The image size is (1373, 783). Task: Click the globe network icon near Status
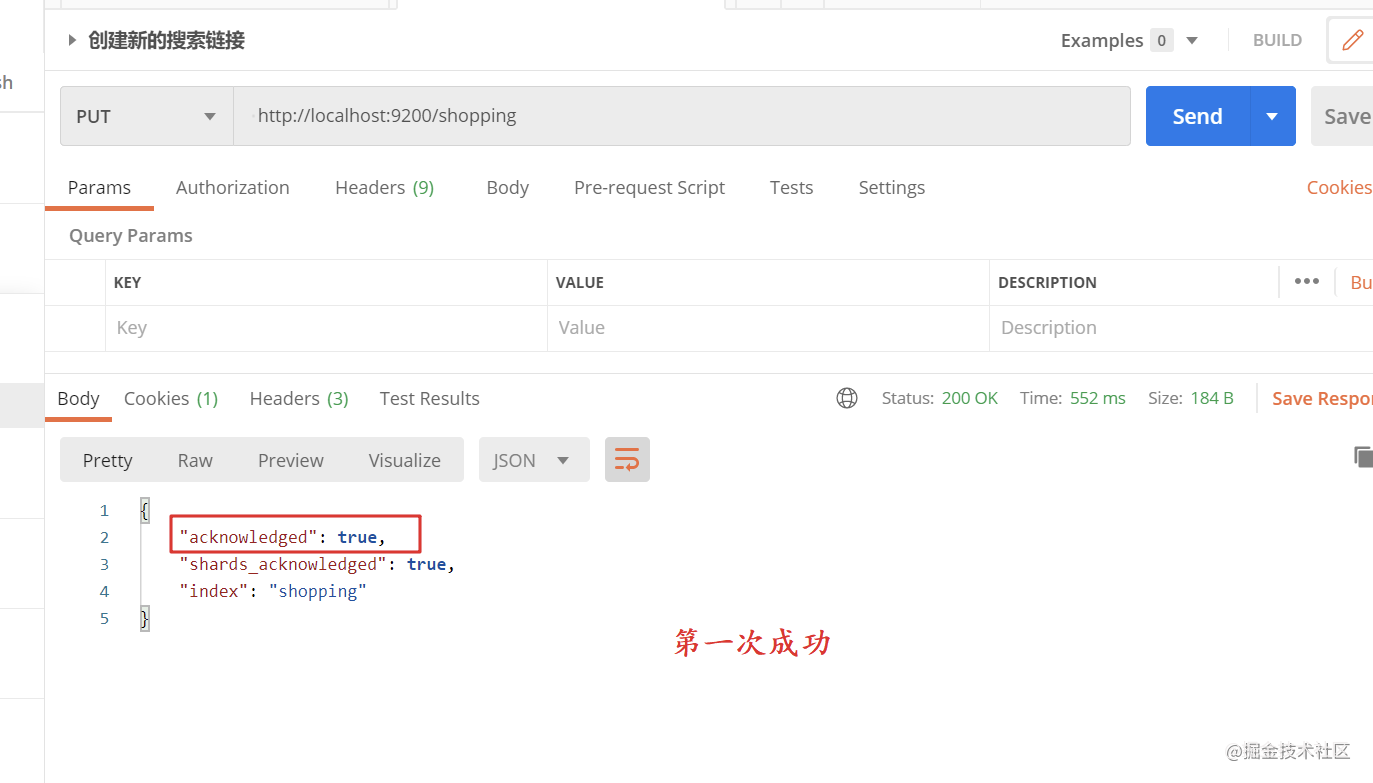(847, 398)
